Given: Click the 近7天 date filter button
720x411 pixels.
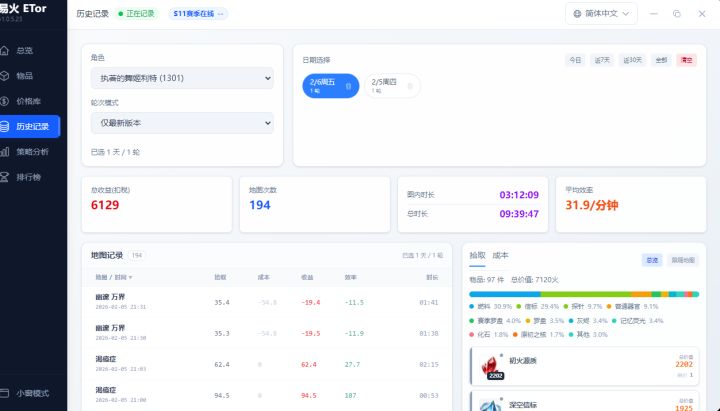Looking at the screenshot, I should click(x=602, y=60).
